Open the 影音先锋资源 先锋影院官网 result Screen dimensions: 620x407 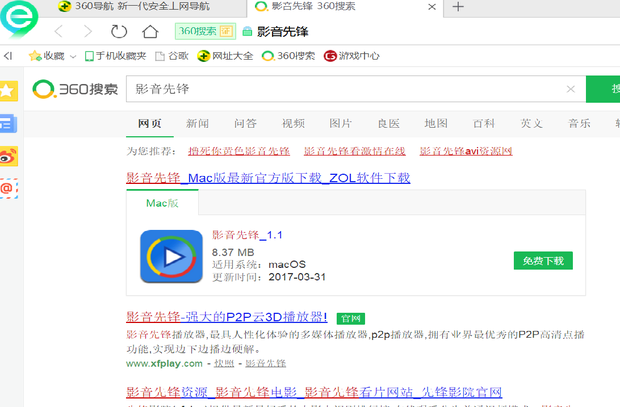pos(314,392)
